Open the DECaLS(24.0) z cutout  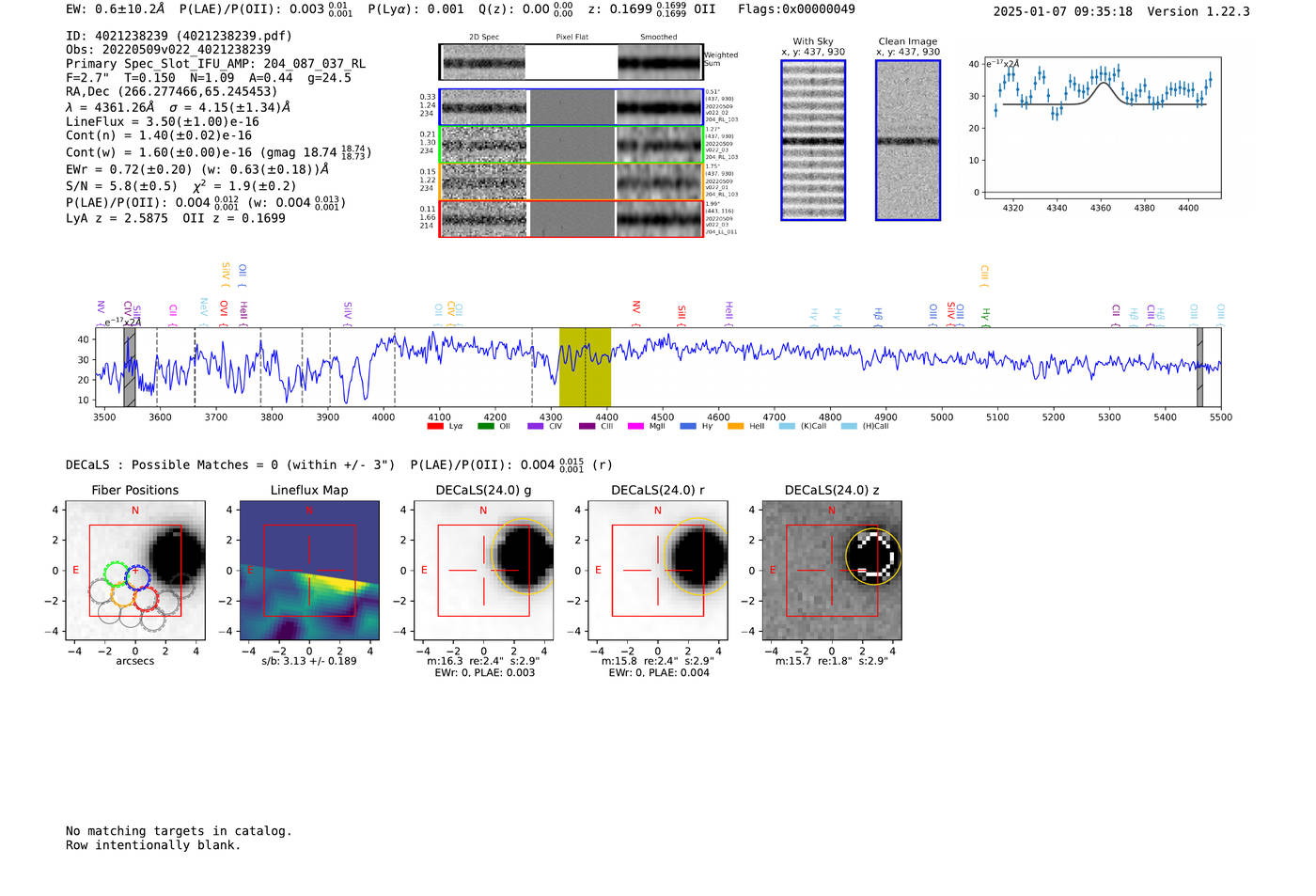(x=832, y=571)
